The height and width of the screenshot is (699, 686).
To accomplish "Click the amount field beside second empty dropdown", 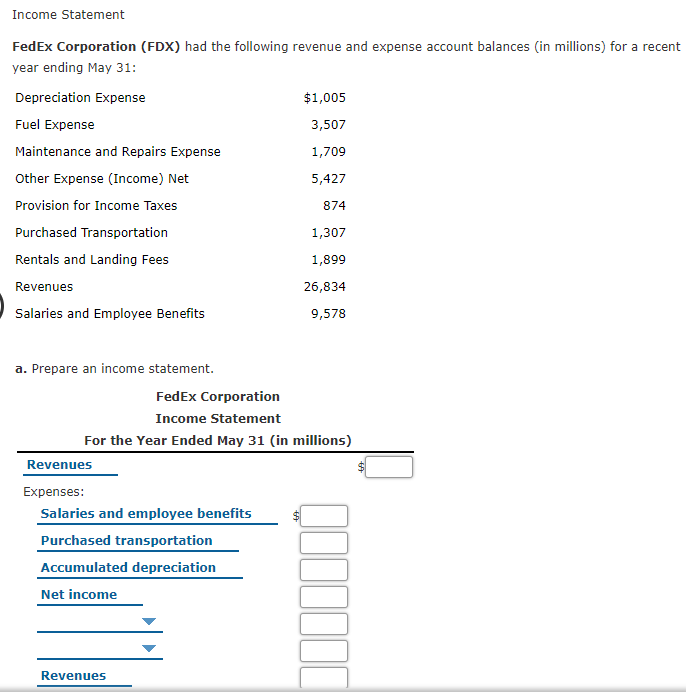I will pos(324,651).
